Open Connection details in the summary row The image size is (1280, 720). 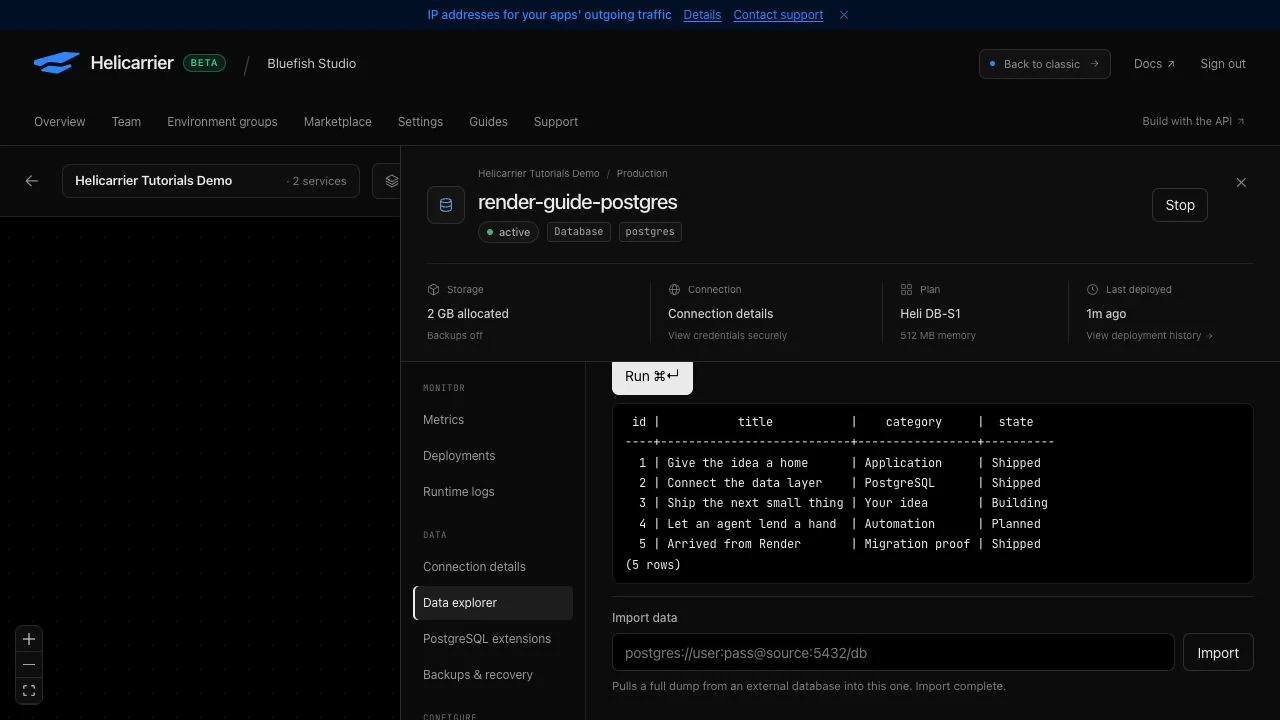(720, 314)
